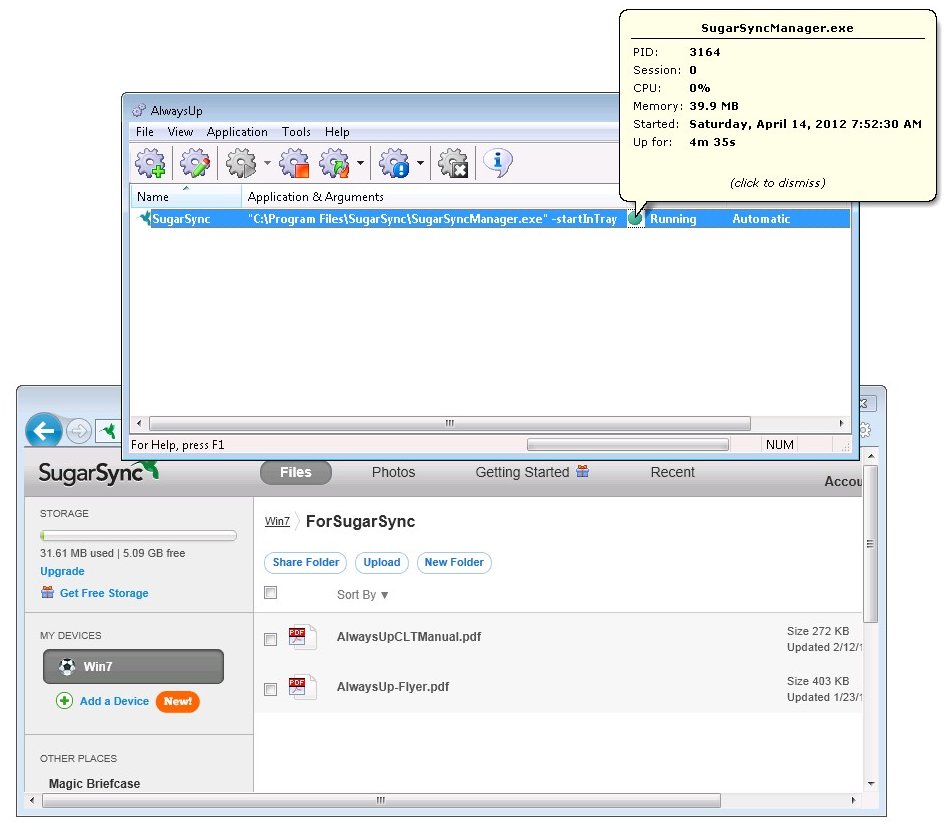Click the Edit Application gear-pencil toolbar icon
The image size is (952, 831).
pyautogui.click(x=195, y=163)
